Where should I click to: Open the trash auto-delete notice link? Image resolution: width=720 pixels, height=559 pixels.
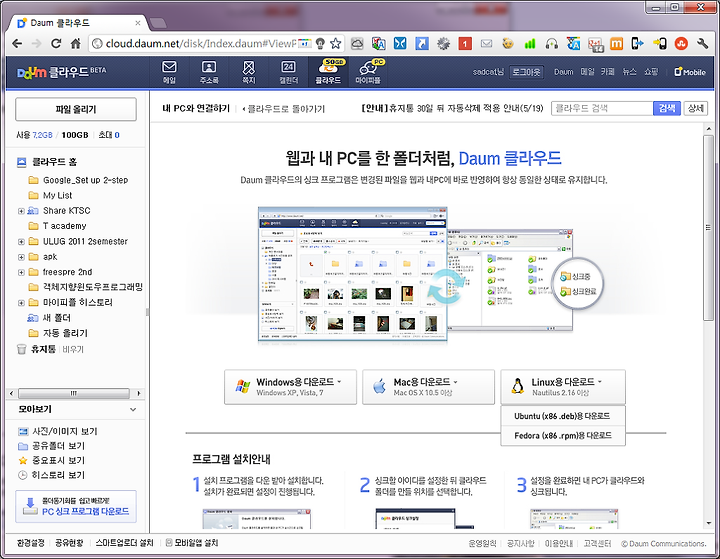452,108
